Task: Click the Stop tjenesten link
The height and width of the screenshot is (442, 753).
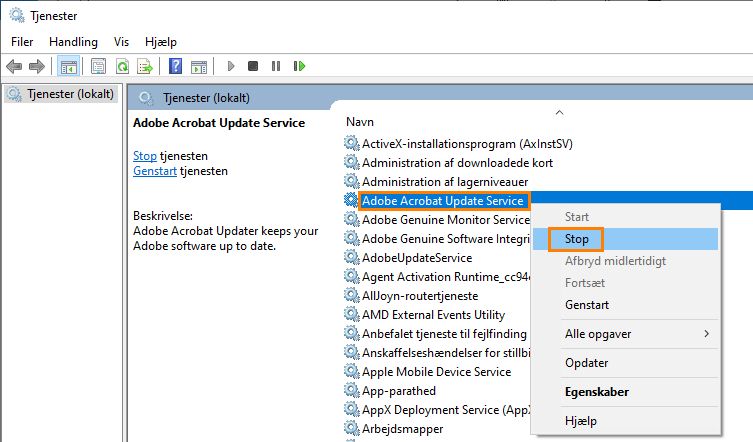Action: point(145,156)
